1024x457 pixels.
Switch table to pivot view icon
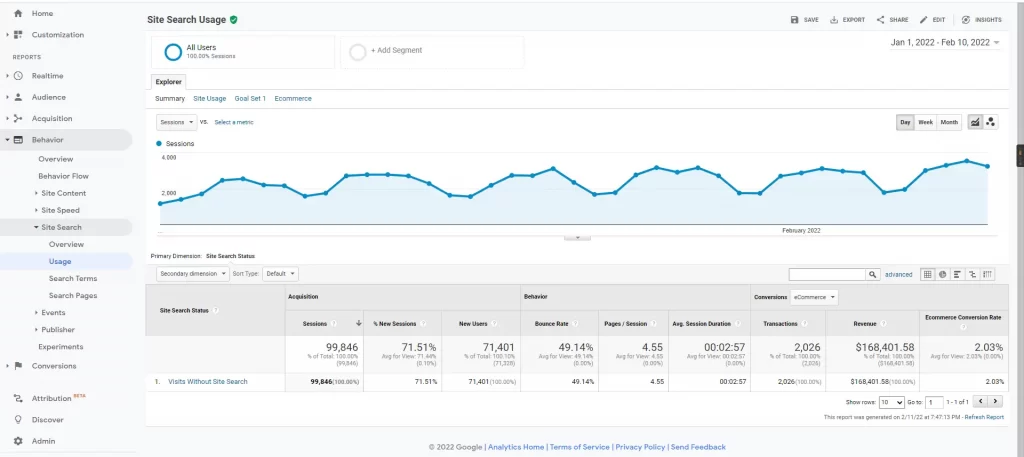coord(988,274)
